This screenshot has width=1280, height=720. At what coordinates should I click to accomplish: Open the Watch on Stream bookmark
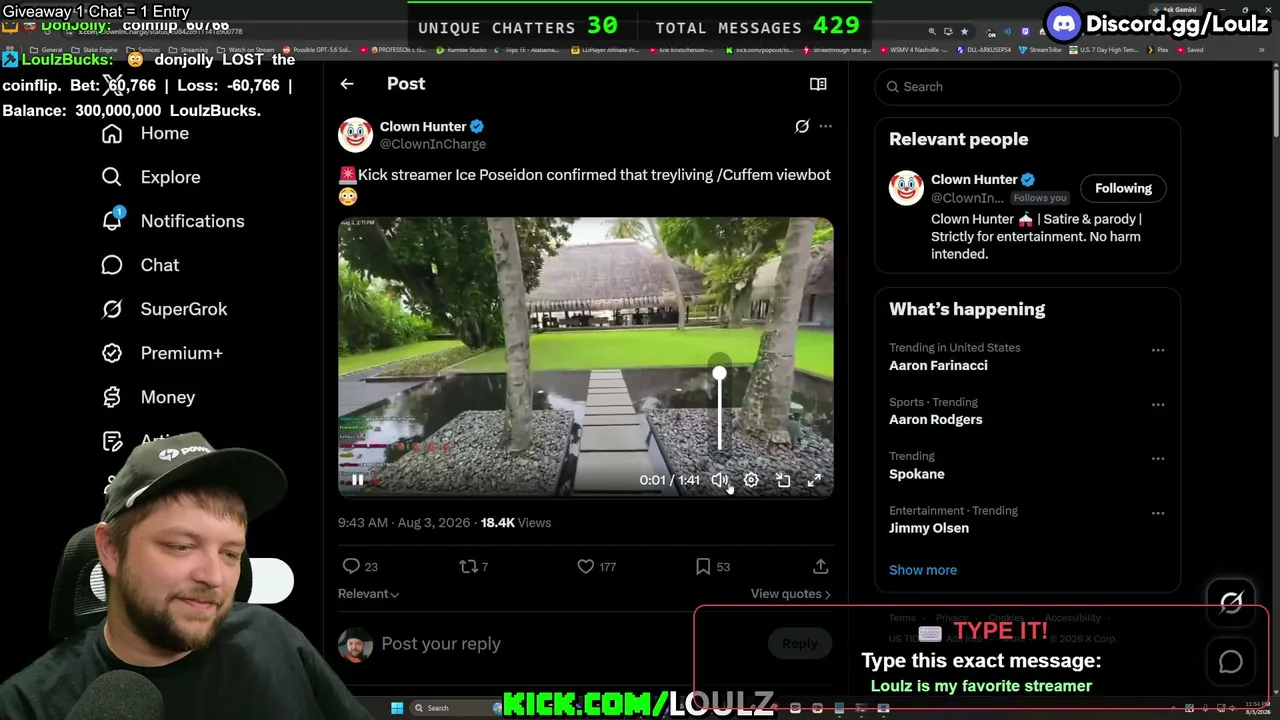247,50
